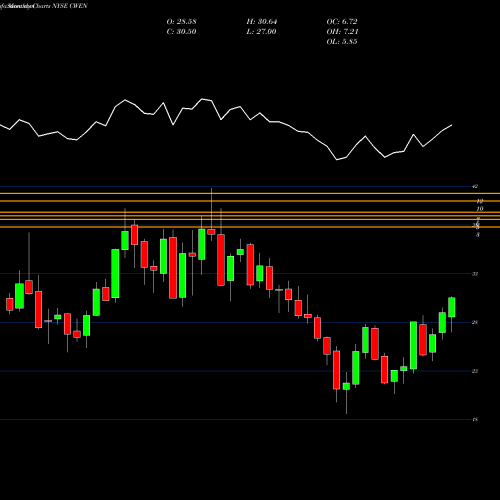Select the close price C: 30.50
The image size is (500, 500).
(181, 32)
